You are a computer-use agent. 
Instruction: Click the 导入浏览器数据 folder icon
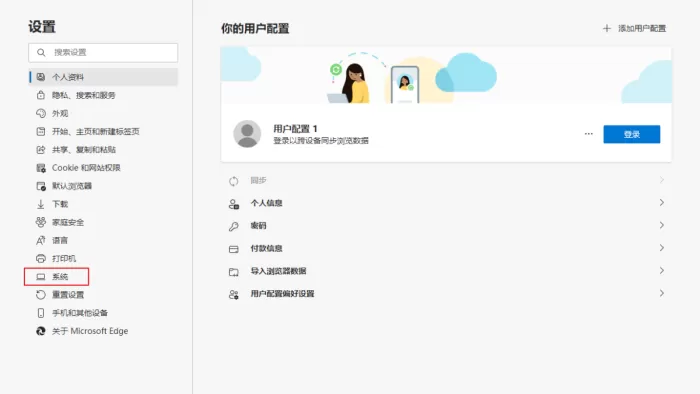pyautogui.click(x=233, y=272)
